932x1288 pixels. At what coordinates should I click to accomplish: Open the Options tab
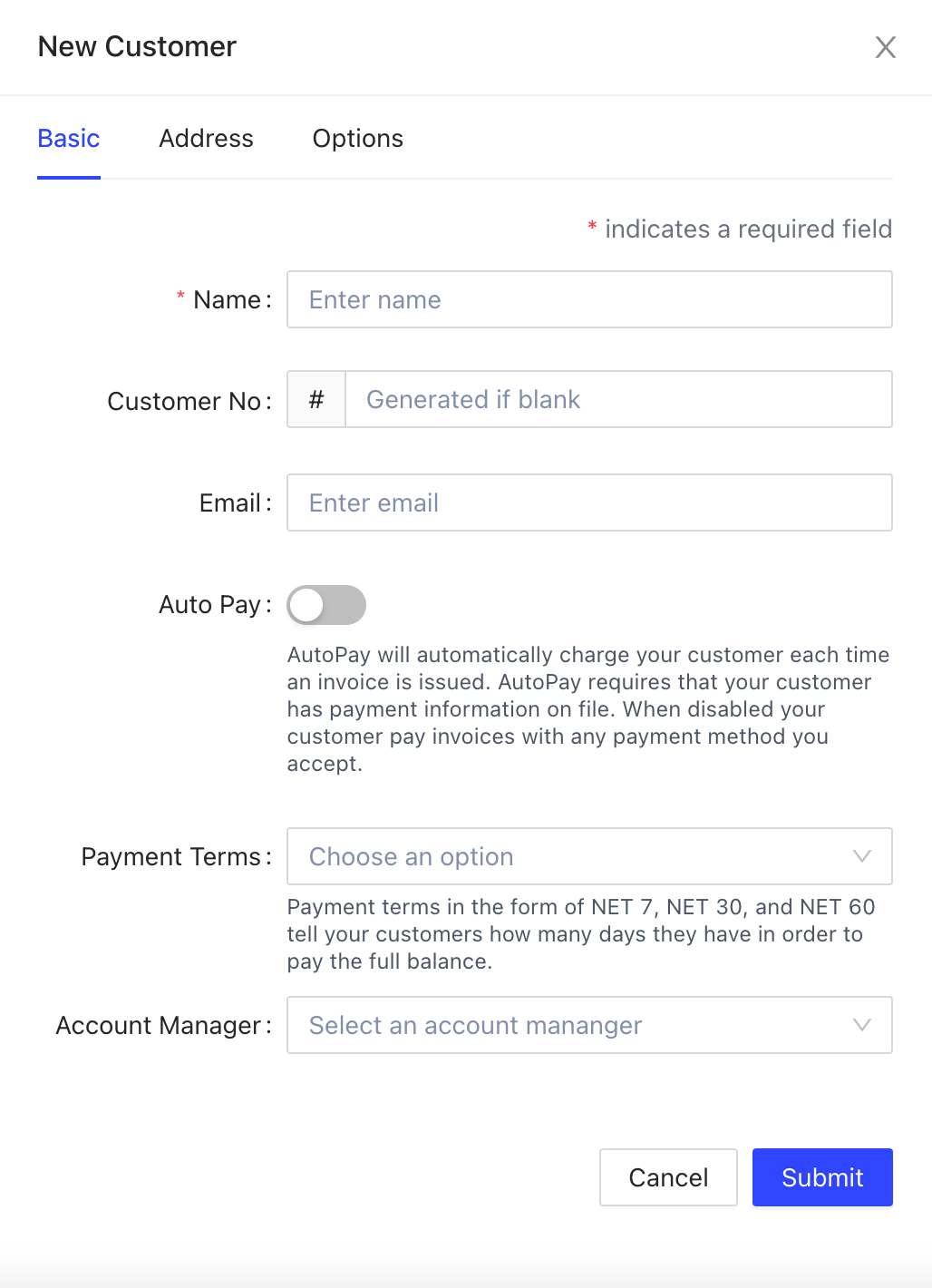[357, 139]
